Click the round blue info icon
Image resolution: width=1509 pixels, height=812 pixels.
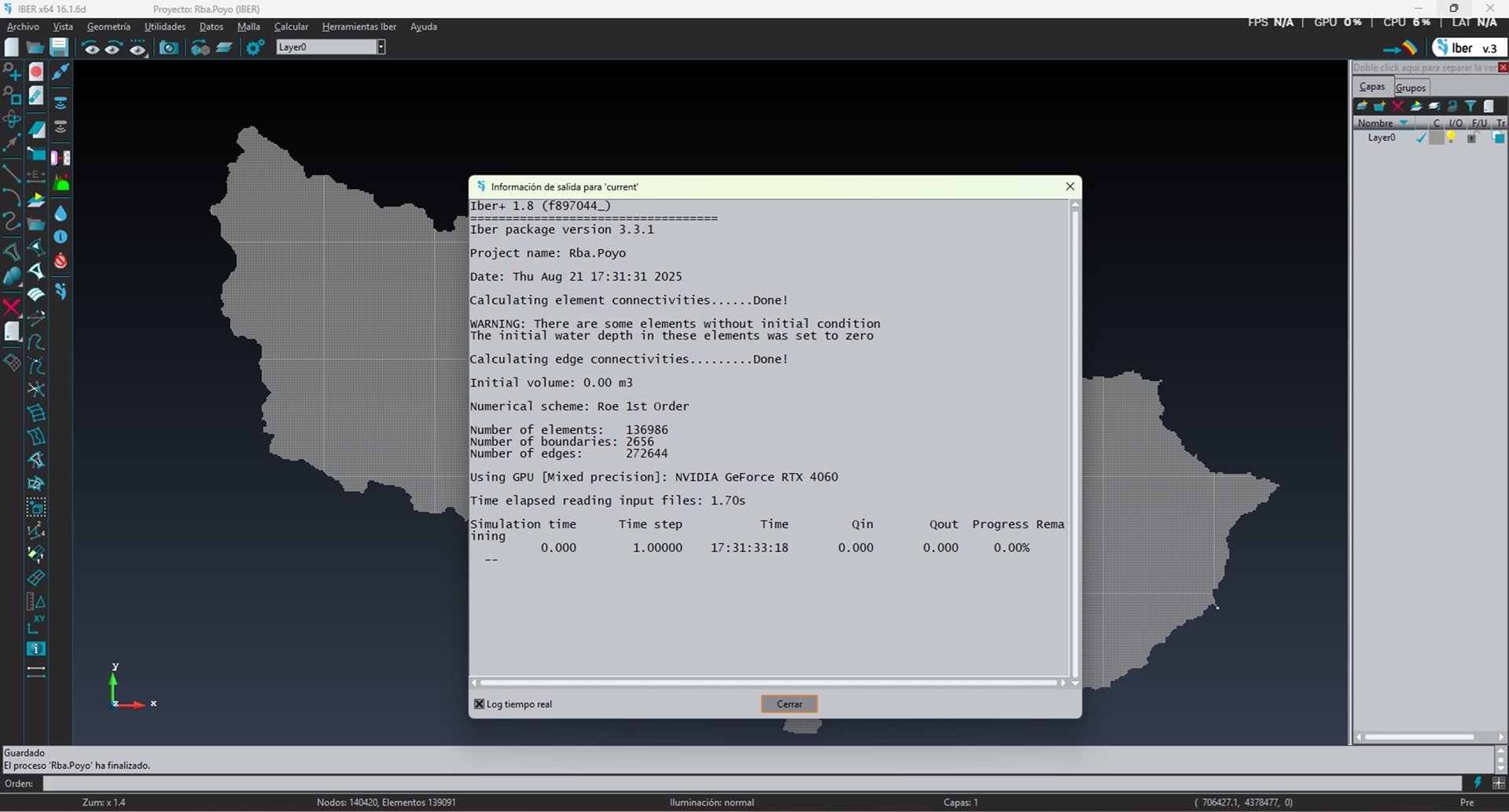pyautogui.click(x=61, y=237)
